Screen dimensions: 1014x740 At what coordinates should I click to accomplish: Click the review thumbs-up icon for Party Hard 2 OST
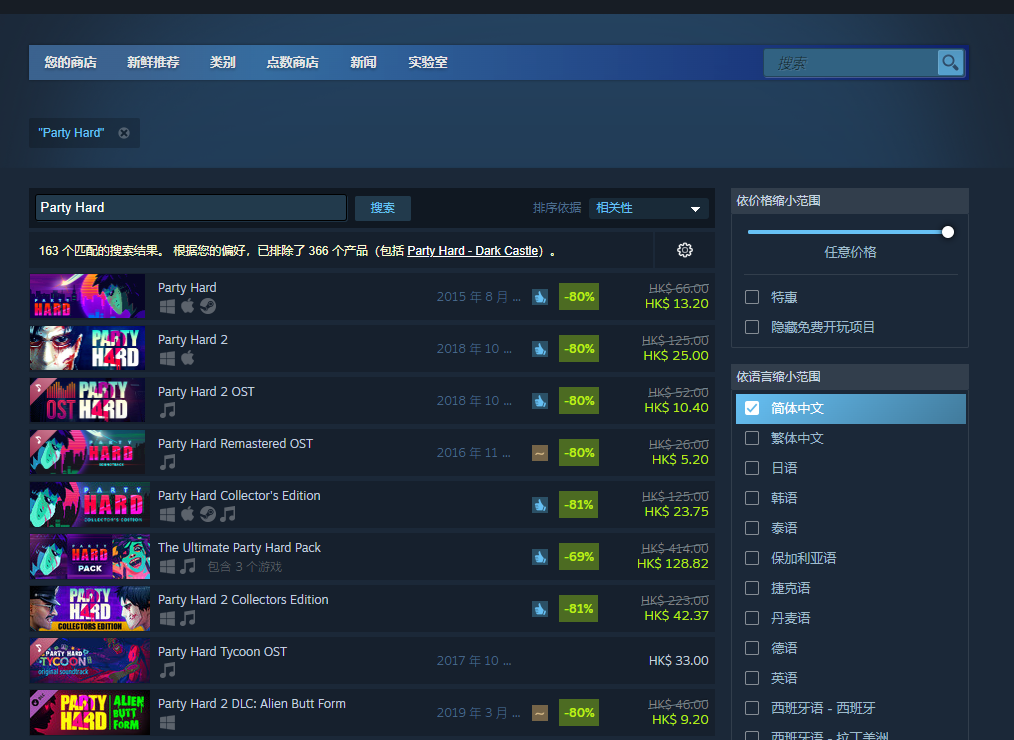coord(540,400)
